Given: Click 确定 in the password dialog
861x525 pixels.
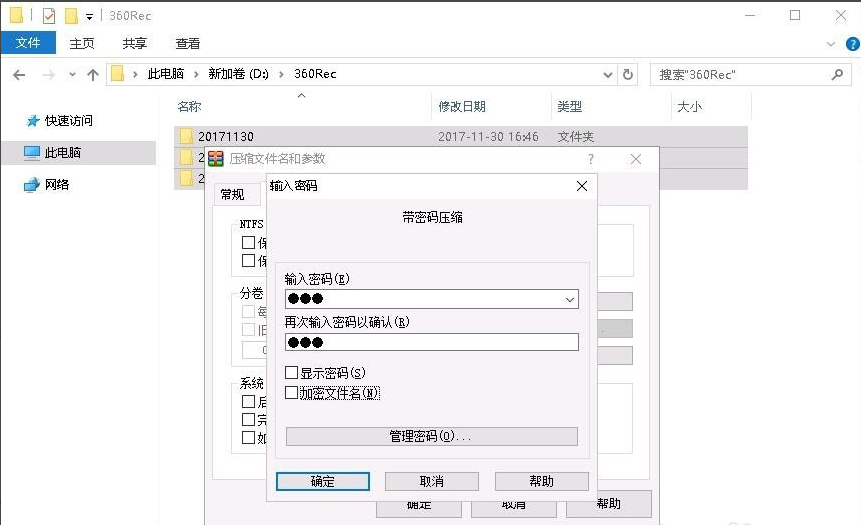Looking at the screenshot, I should (x=323, y=482).
